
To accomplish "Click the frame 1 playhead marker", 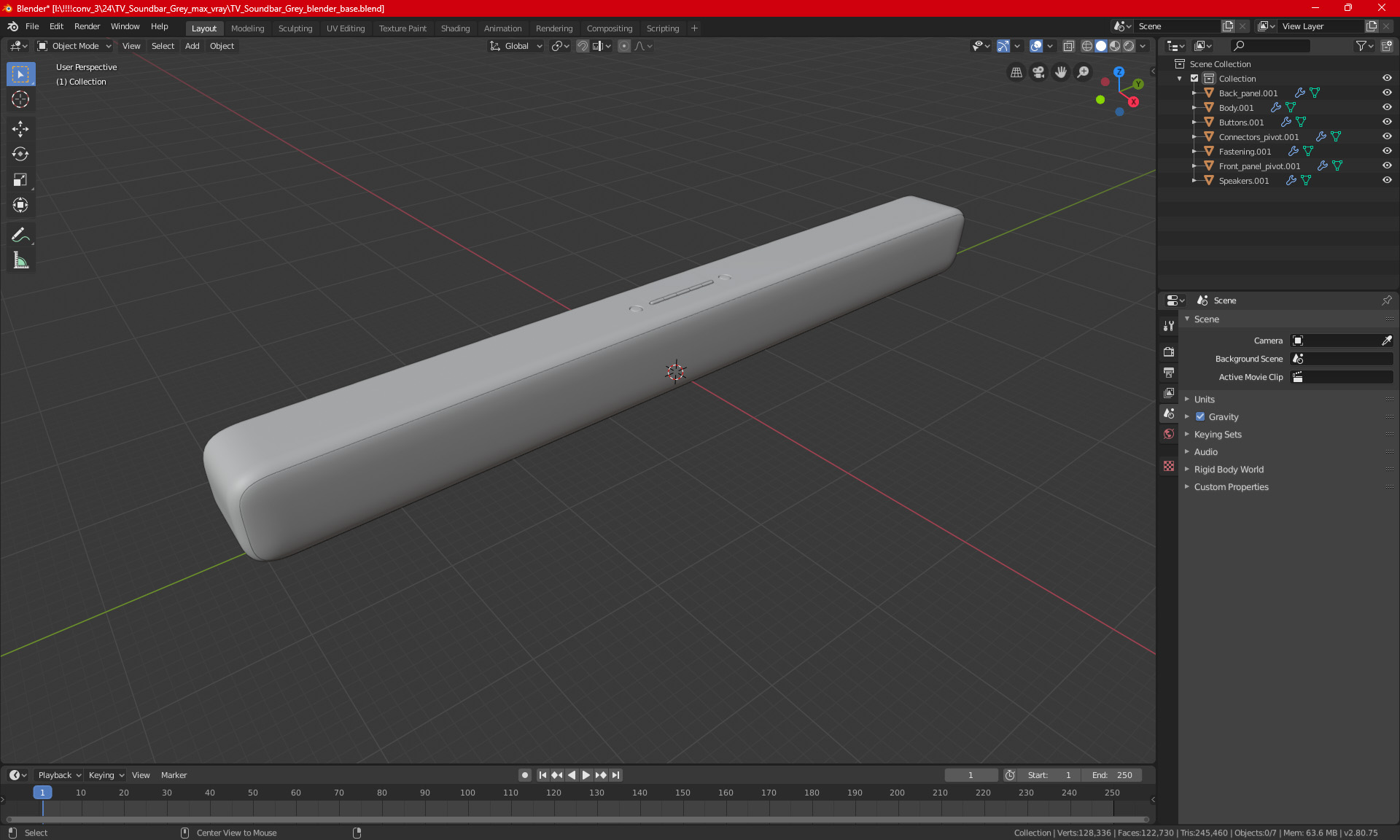I will (x=42, y=793).
